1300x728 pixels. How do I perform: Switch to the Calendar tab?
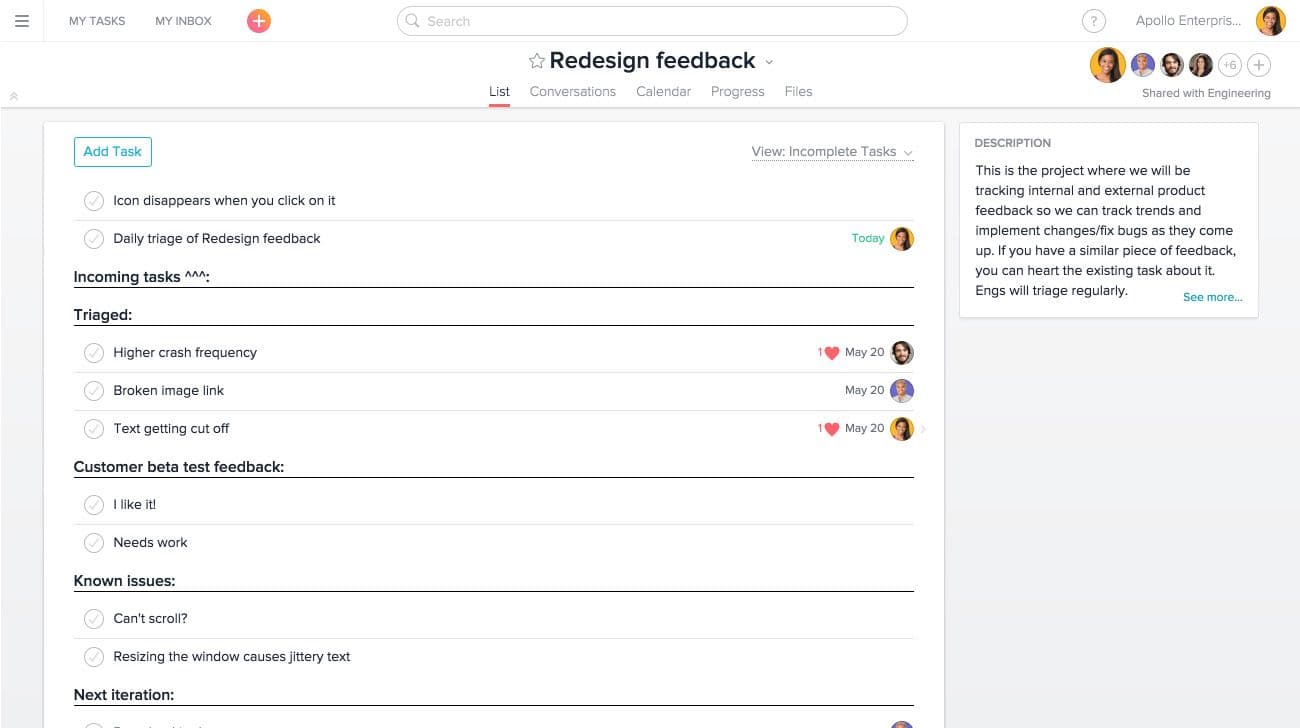click(663, 91)
